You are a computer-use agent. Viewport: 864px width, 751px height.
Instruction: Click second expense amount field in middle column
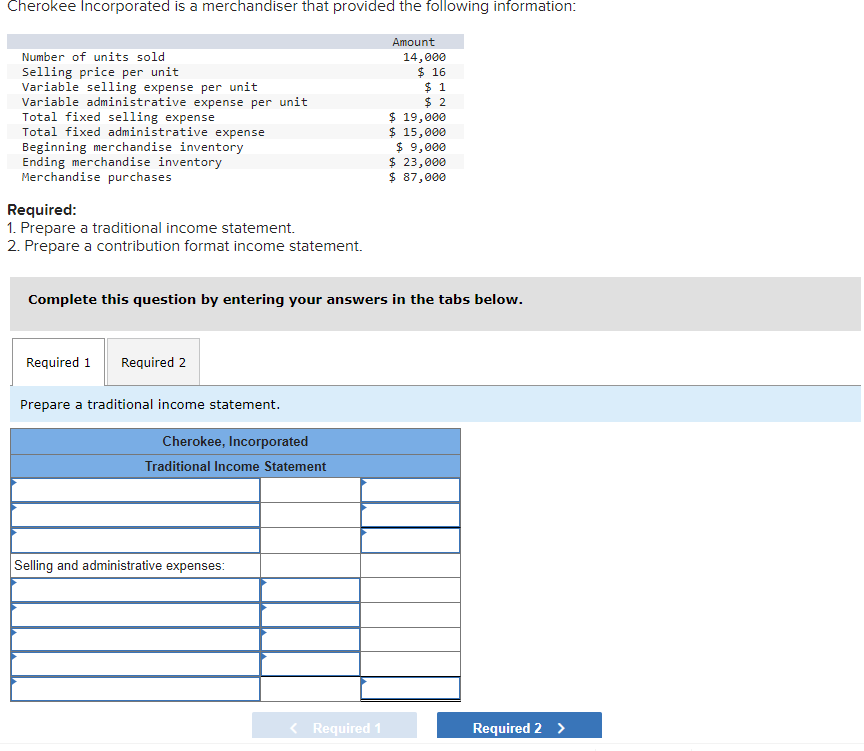click(310, 614)
